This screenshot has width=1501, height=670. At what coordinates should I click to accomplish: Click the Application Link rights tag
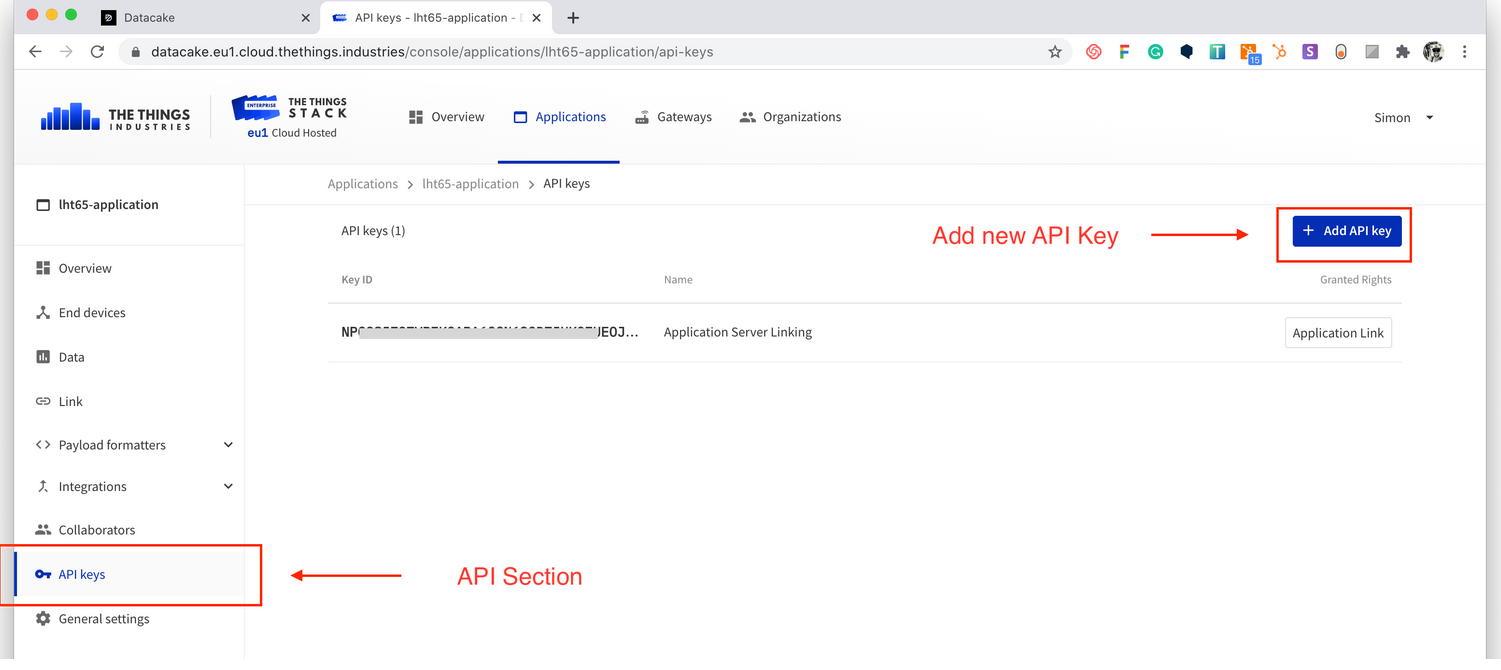1338,333
